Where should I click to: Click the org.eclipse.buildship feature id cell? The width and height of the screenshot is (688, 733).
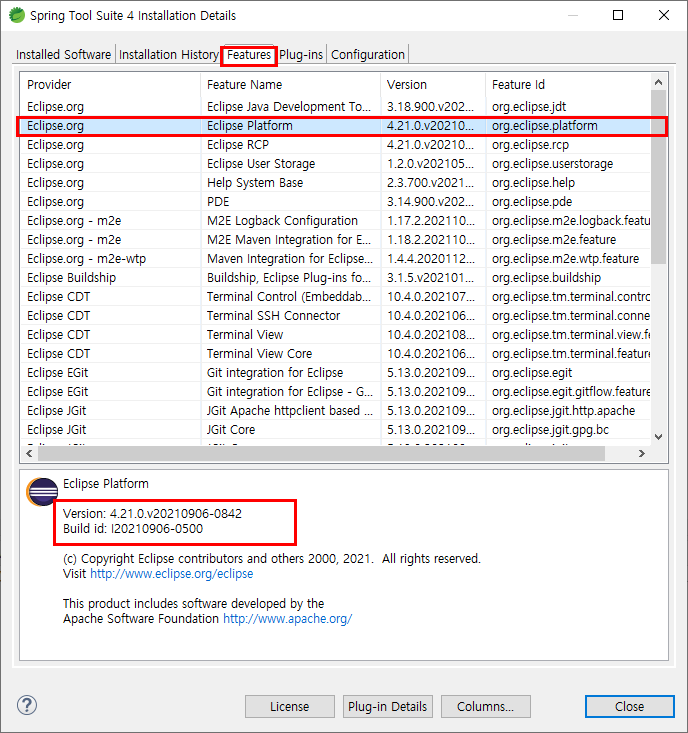point(546,278)
